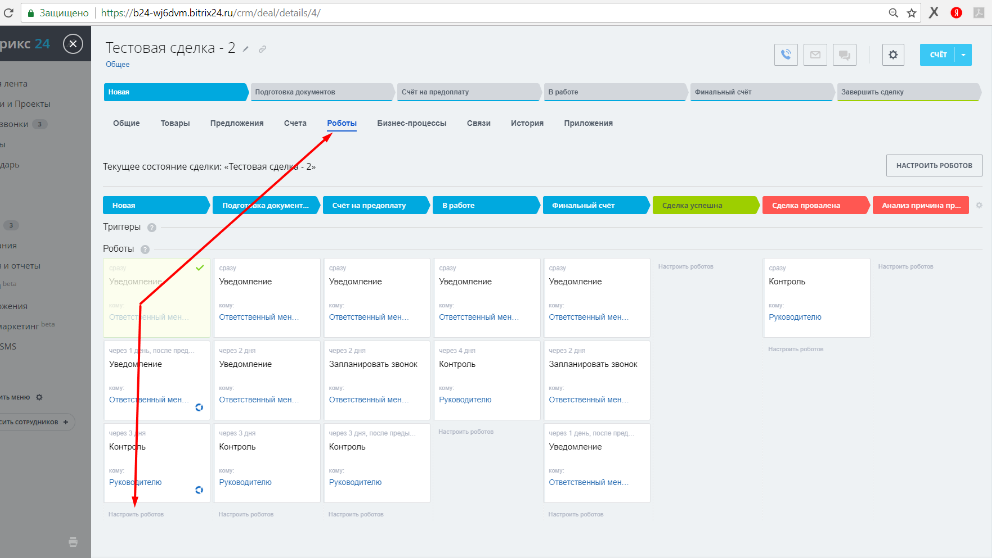Open the Бизнес-процессы tab
The image size is (992, 558).
click(x=412, y=123)
